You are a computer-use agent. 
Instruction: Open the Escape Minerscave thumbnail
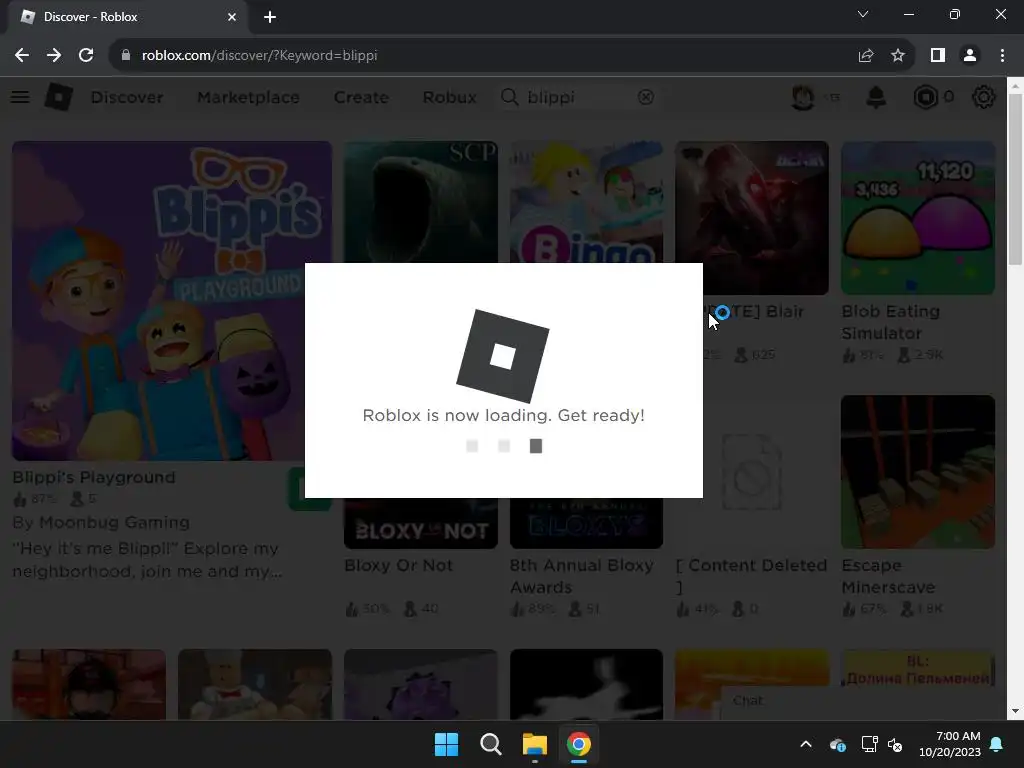click(918, 472)
